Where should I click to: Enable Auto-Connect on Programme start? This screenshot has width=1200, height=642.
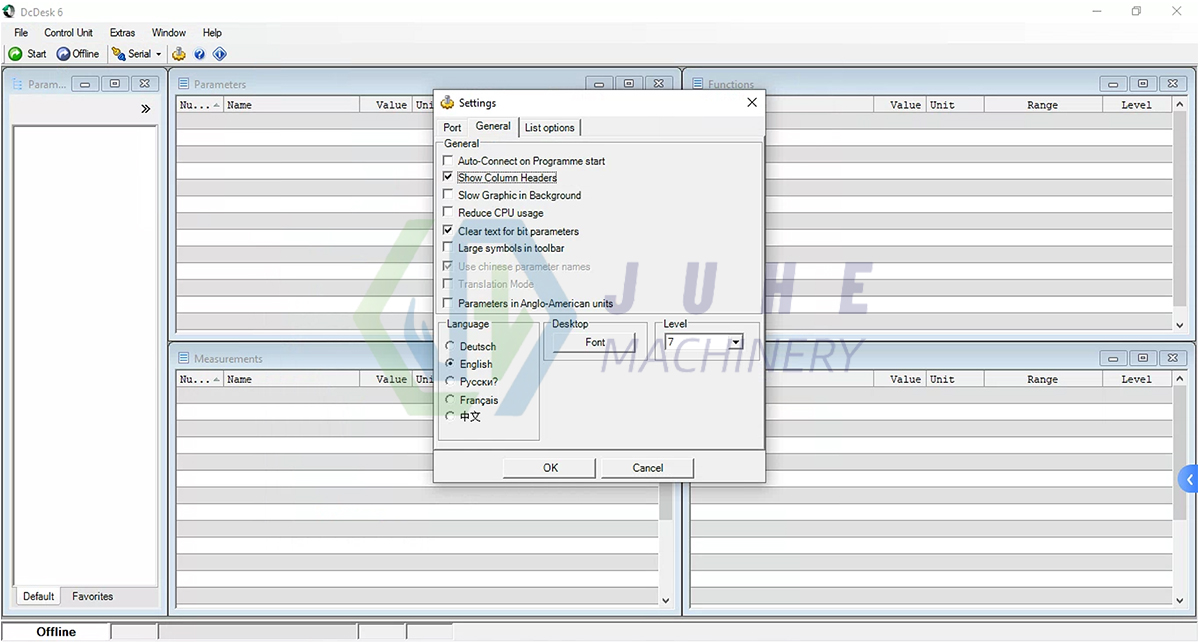click(448, 160)
